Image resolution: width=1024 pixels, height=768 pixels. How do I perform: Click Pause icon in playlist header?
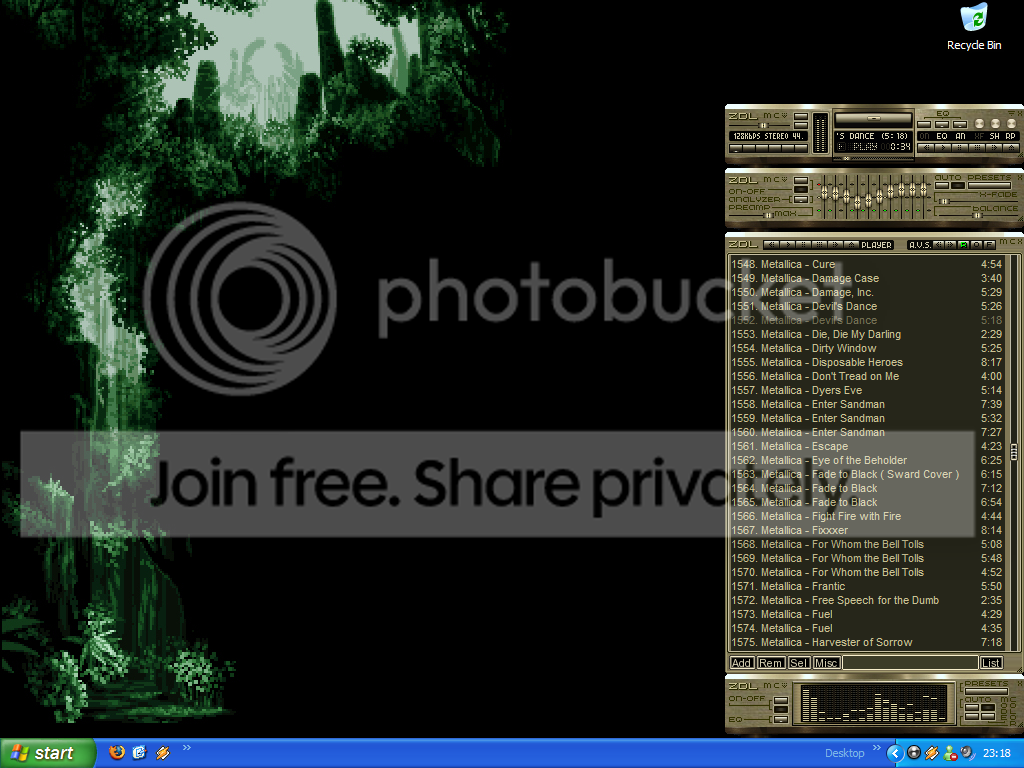[804, 245]
